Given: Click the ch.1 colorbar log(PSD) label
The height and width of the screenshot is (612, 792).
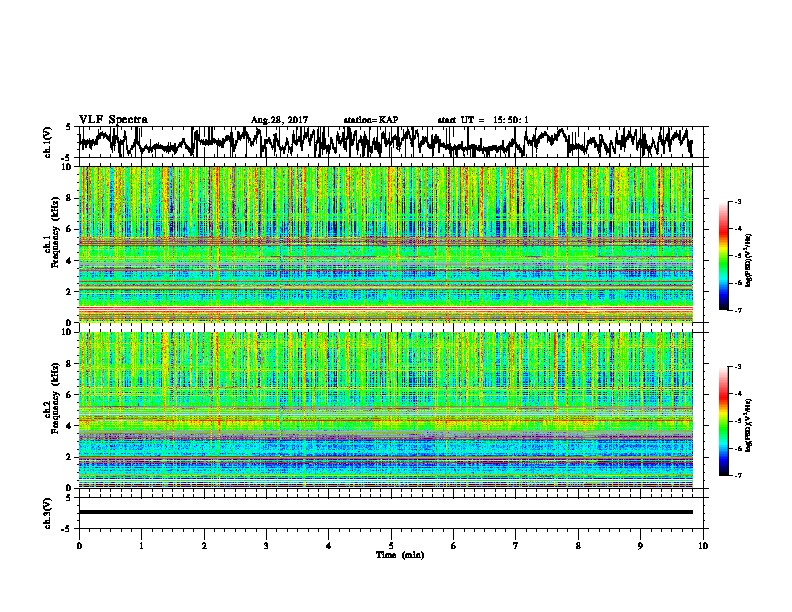Looking at the screenshot, I should 749,260.
